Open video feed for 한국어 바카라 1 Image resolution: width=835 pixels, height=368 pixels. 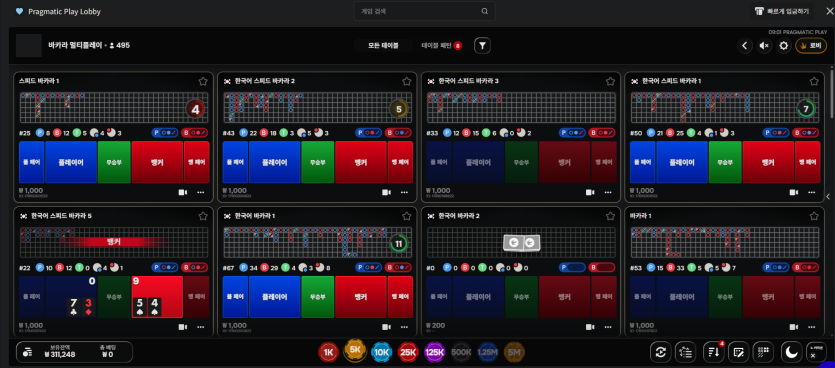point(387,327)
